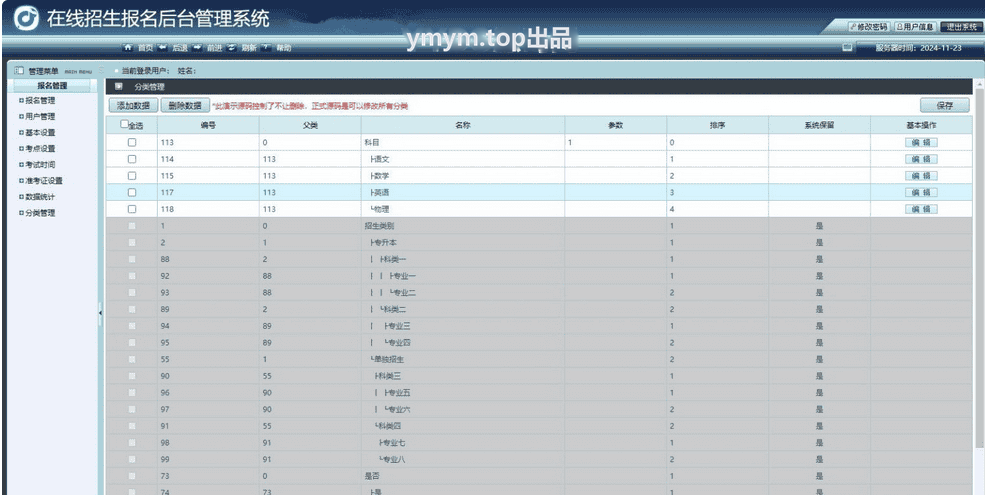Click the system logo icon in header
Image resolution: width=985 pixels, height=495 pixels.
coord(26,18)
